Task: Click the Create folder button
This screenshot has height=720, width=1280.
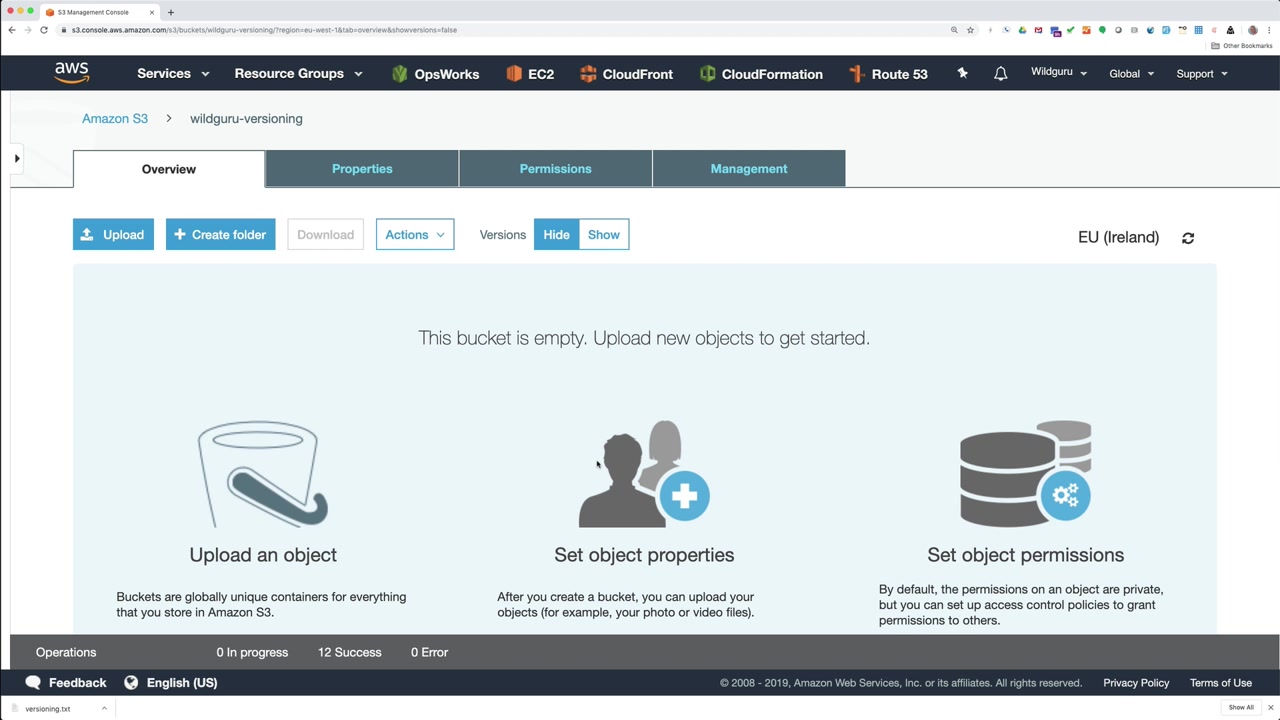Action: [x=220, y=235]
